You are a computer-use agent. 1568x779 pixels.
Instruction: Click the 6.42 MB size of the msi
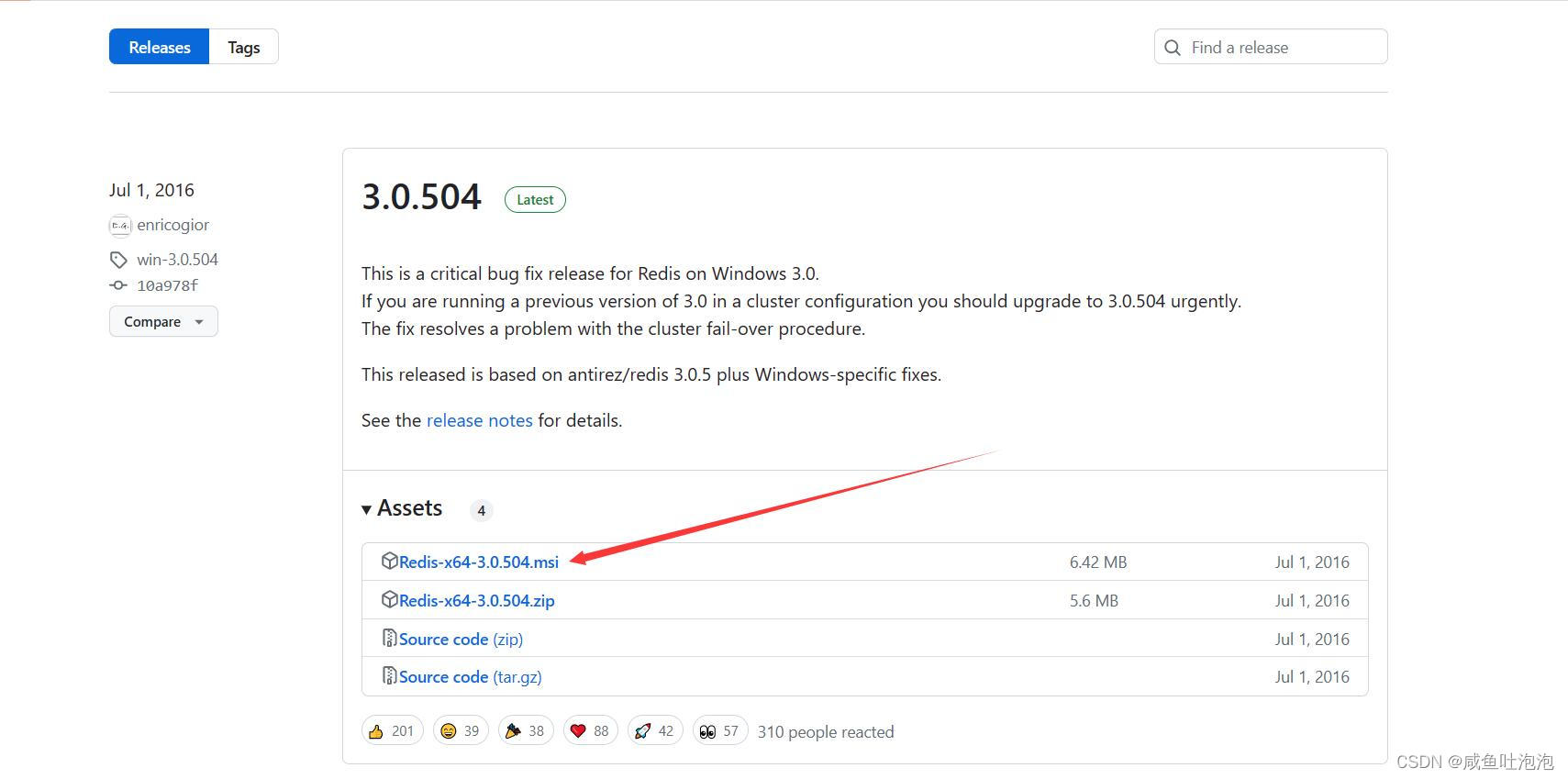[x=1098, y=562]
